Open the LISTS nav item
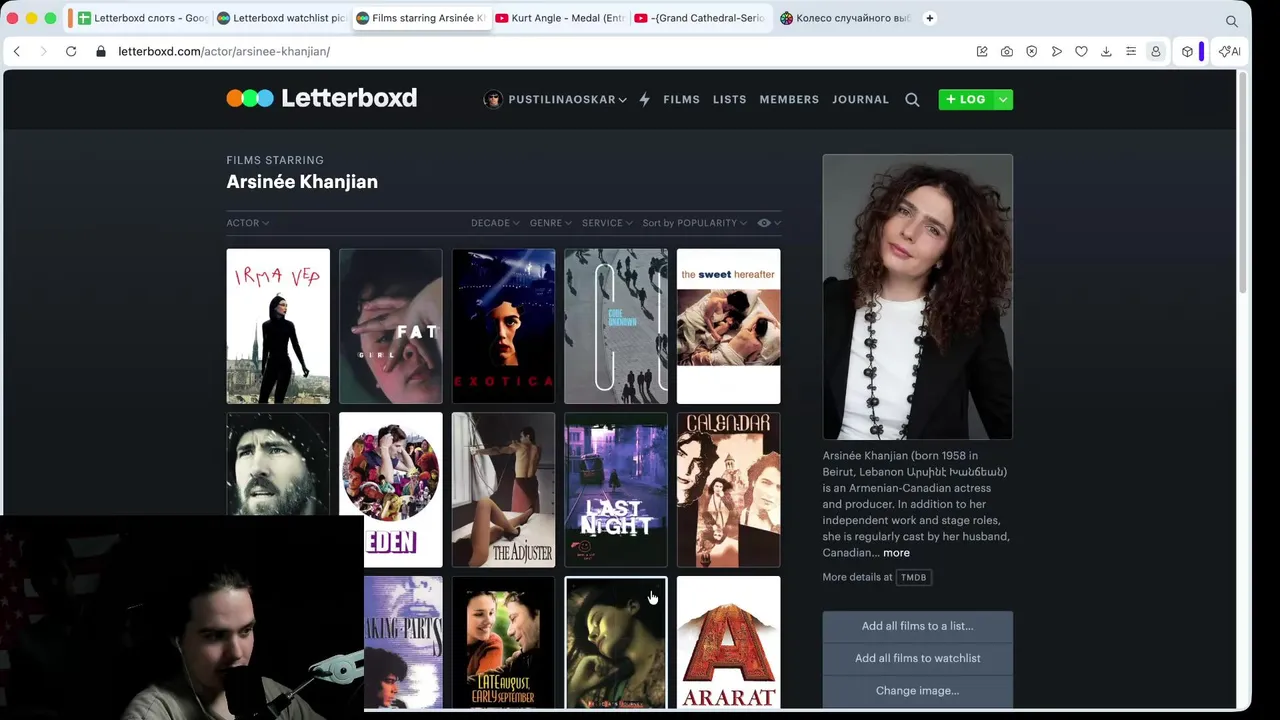The height and width of the screenshot is (720, 1280). (730, 99)
